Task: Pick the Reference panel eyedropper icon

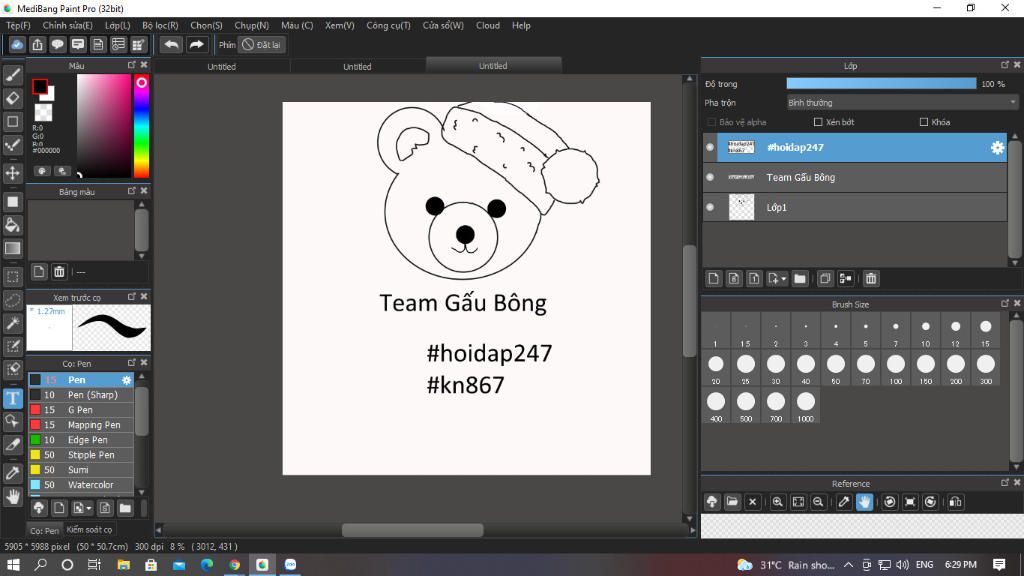Action: tap(844, 502)
